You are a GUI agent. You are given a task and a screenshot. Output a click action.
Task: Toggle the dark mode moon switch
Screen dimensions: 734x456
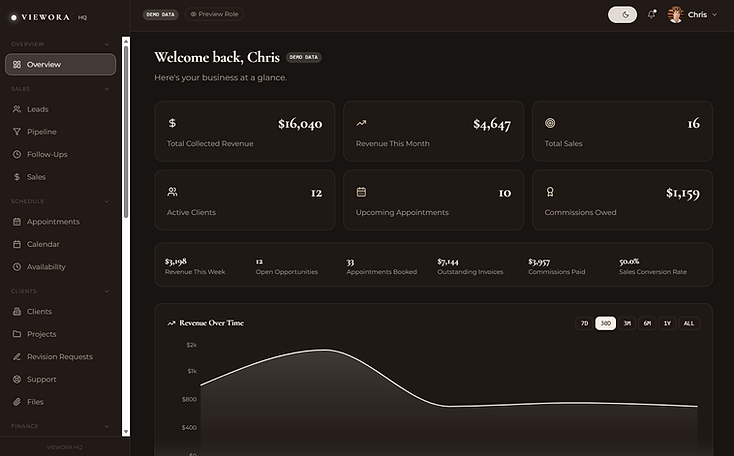click(x=622, y=15)
